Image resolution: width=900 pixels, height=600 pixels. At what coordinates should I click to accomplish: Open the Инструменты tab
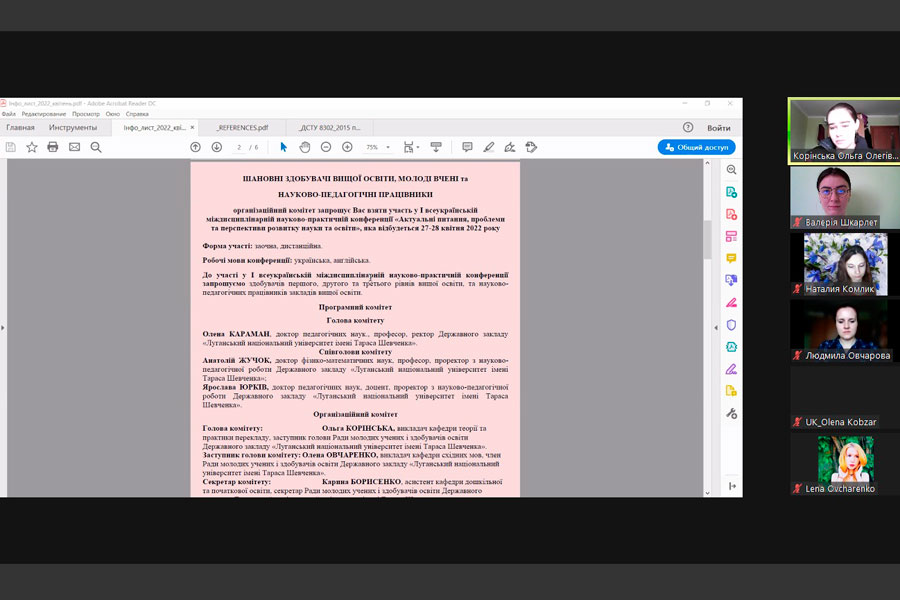tap(73, 128)
